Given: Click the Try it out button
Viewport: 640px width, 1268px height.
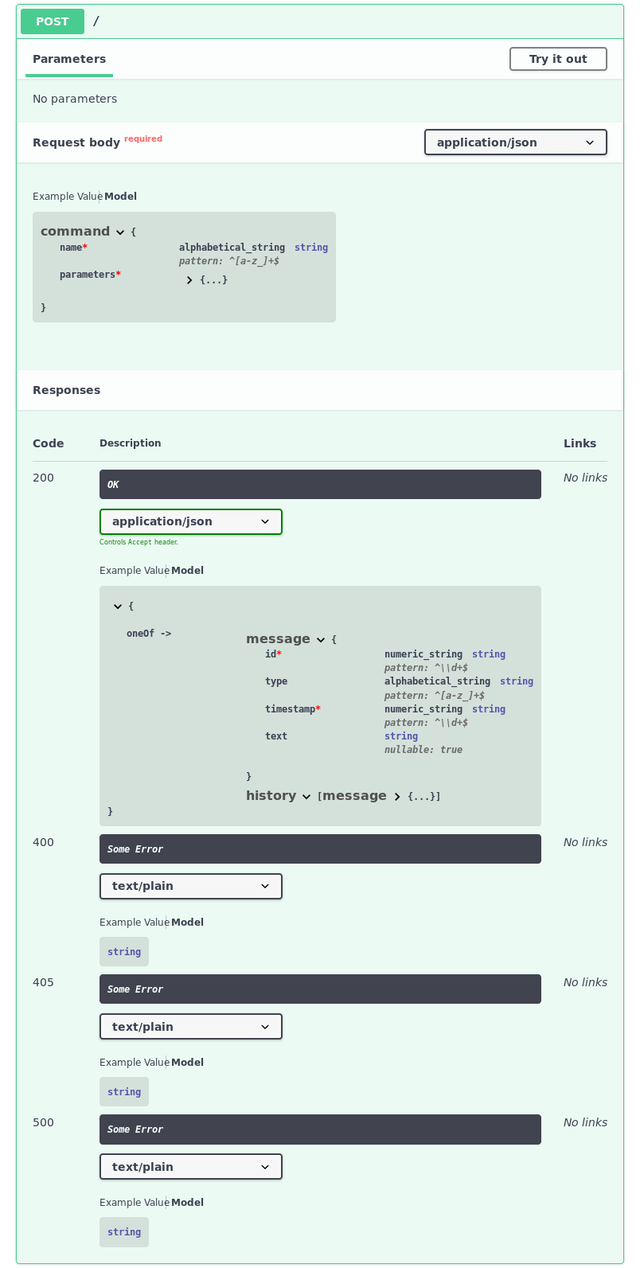Looking at the screenshot, I should pyautogui.click(x=558, y=59).
